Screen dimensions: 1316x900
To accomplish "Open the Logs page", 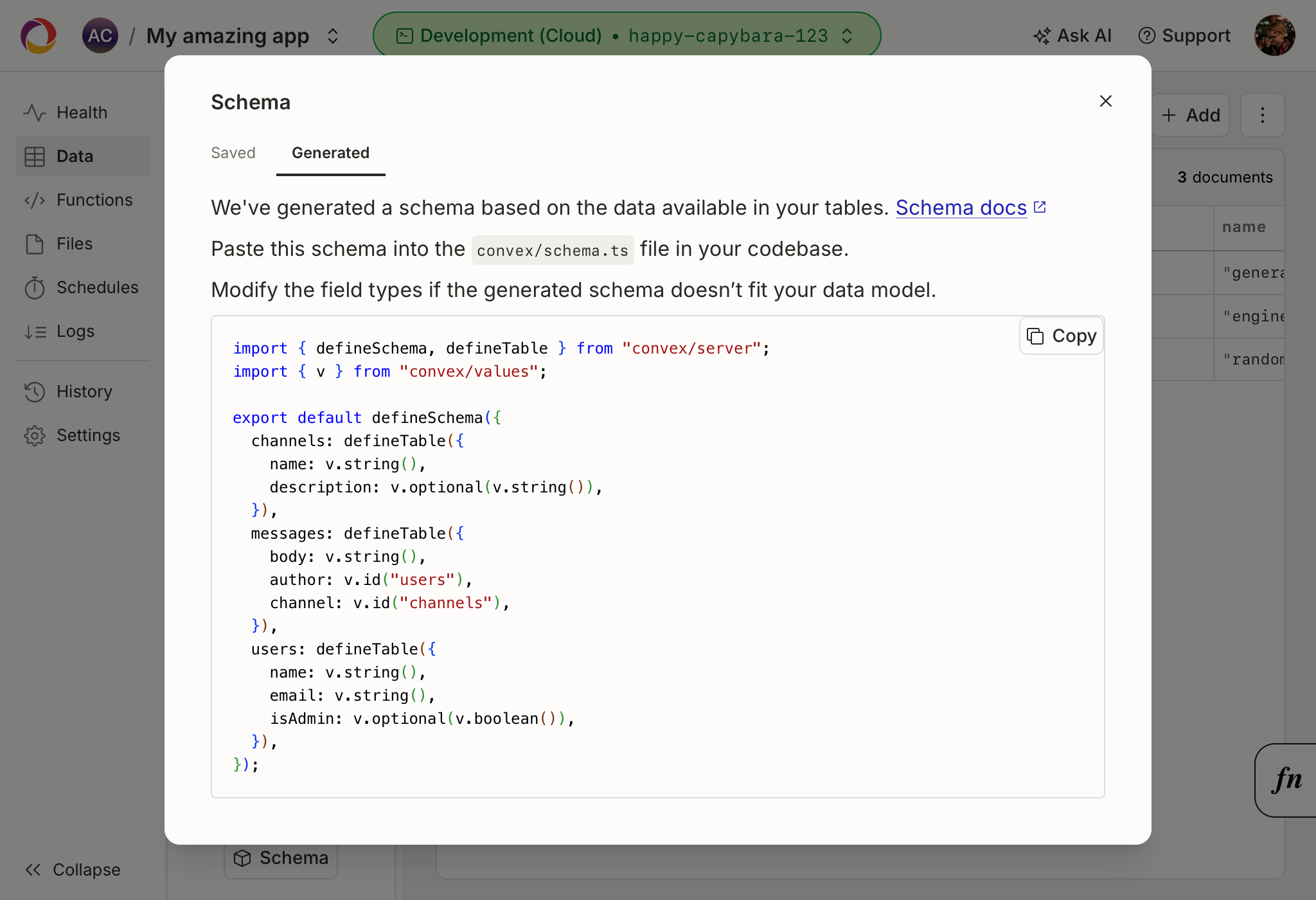I will 82,331.
